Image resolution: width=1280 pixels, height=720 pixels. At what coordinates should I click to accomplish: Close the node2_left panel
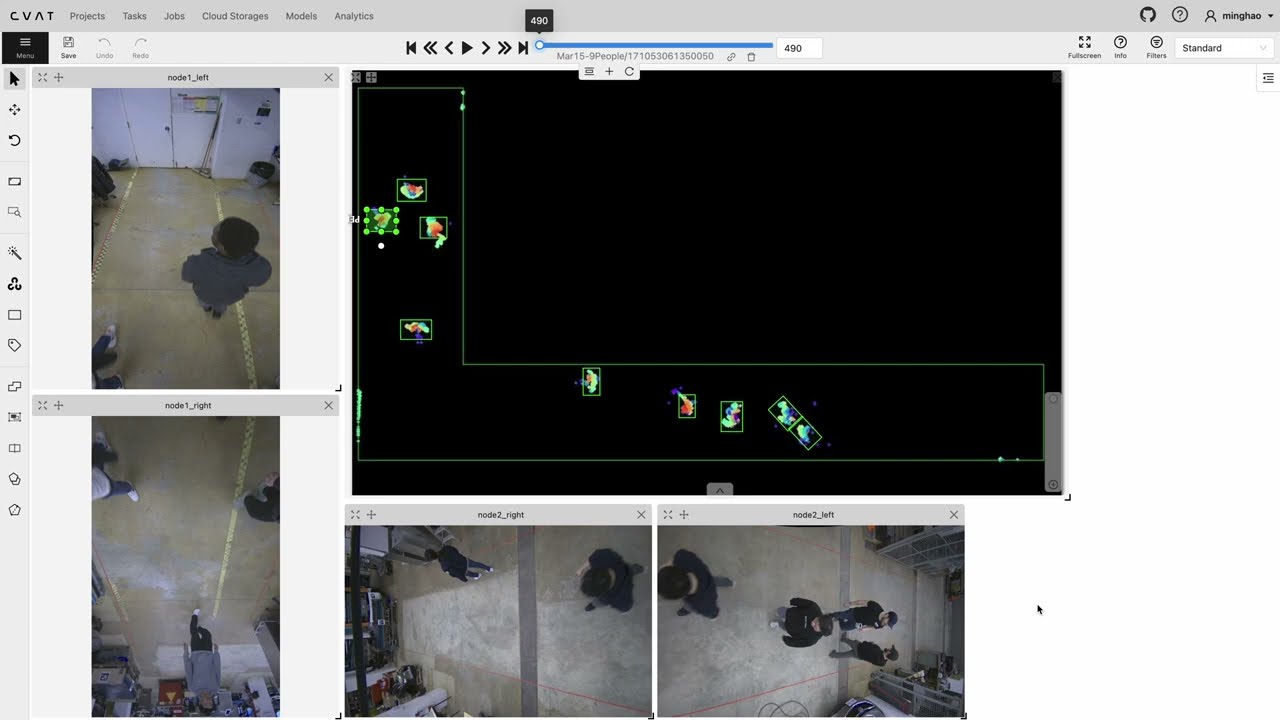tap(953, 514)
